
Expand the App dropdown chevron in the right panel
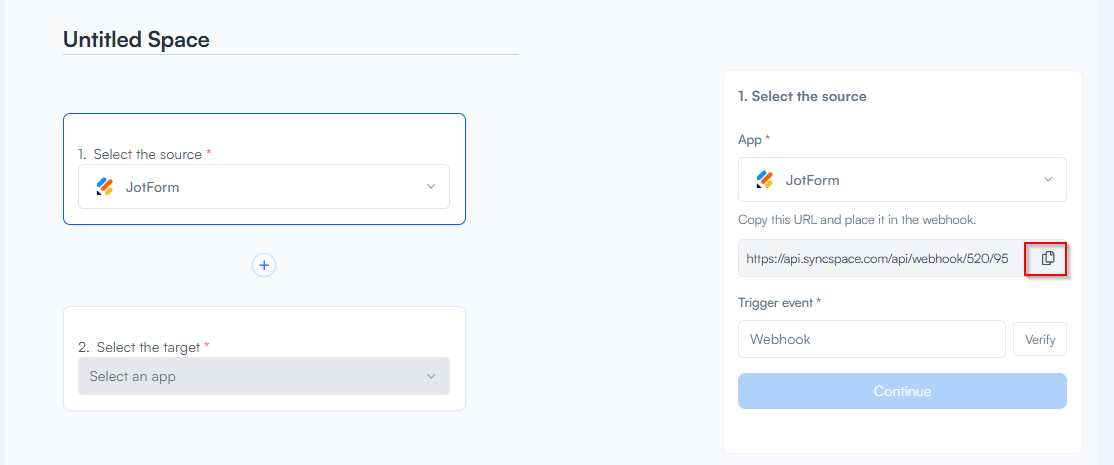point(1048,180)
